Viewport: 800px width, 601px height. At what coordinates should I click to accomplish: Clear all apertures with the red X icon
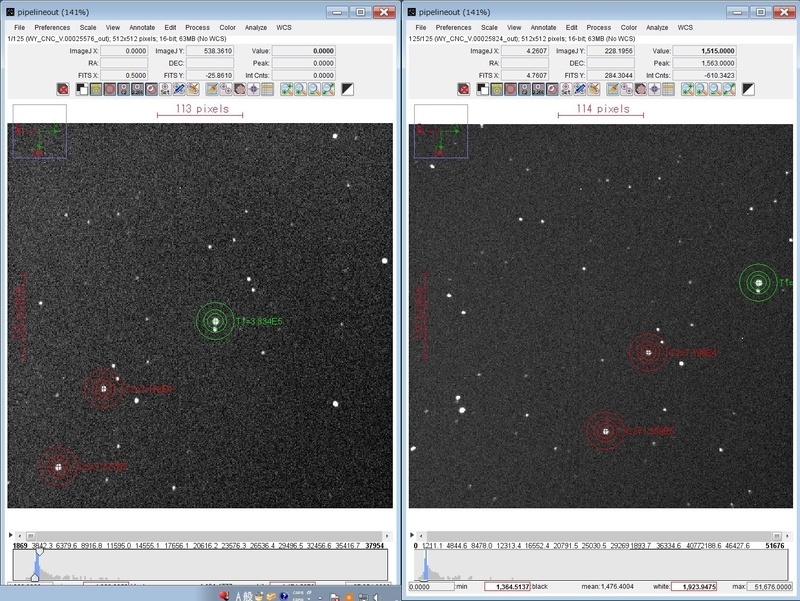(x=62, y=89)
